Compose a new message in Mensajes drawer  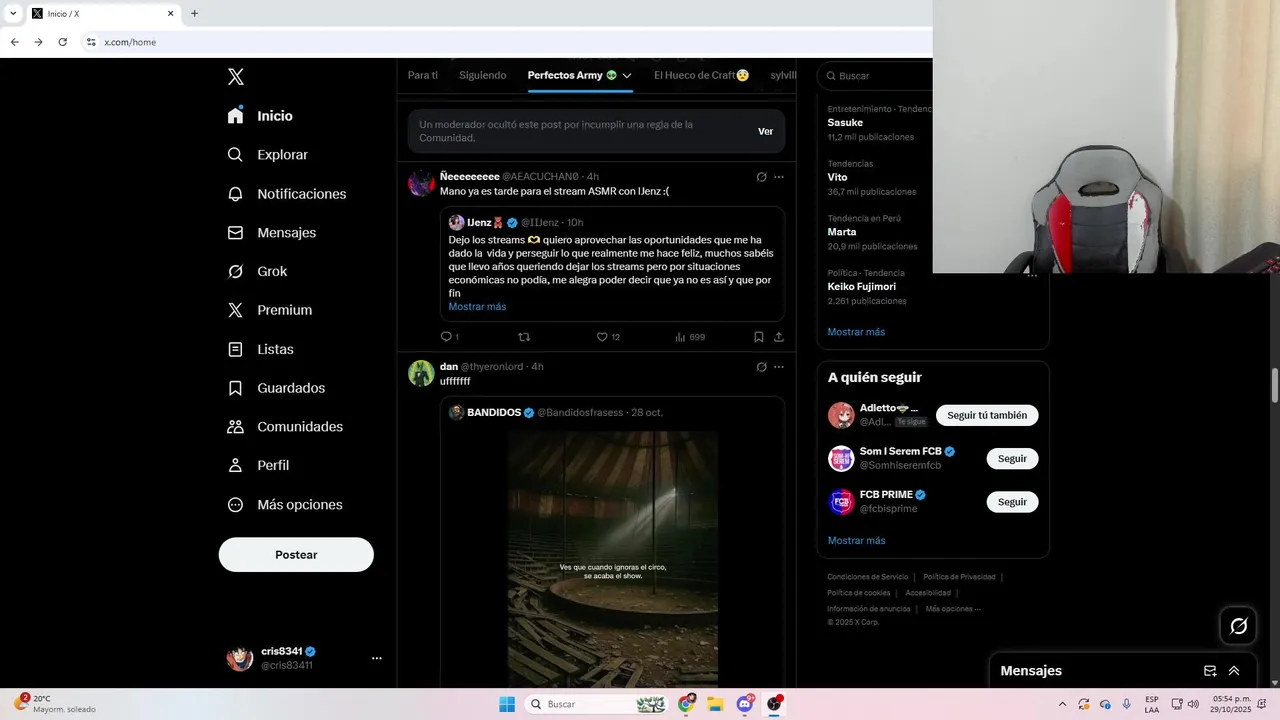(1210, 671)
